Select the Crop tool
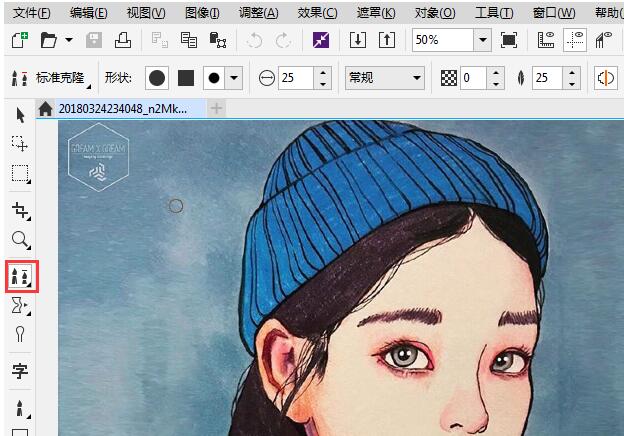The image size is (624, 436). click(20, 211)
